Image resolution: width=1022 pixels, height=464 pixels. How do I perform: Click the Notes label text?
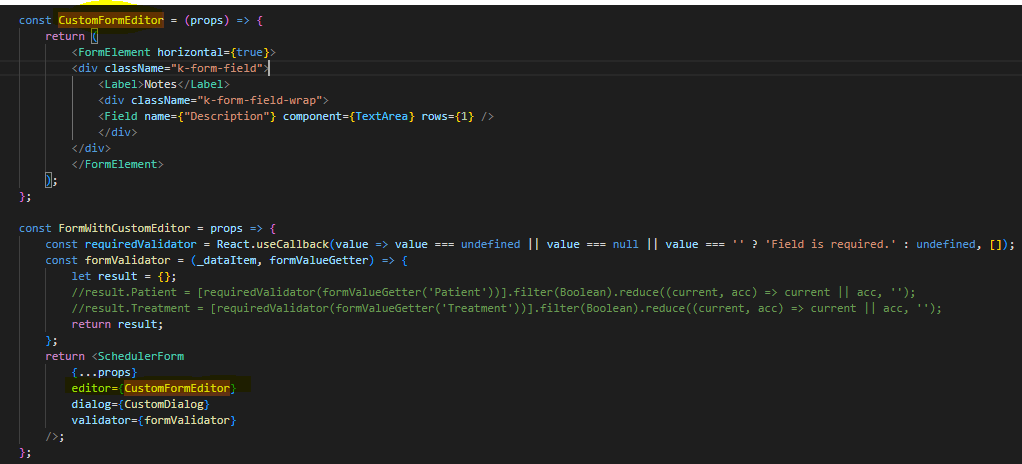(x=160, y=84)
